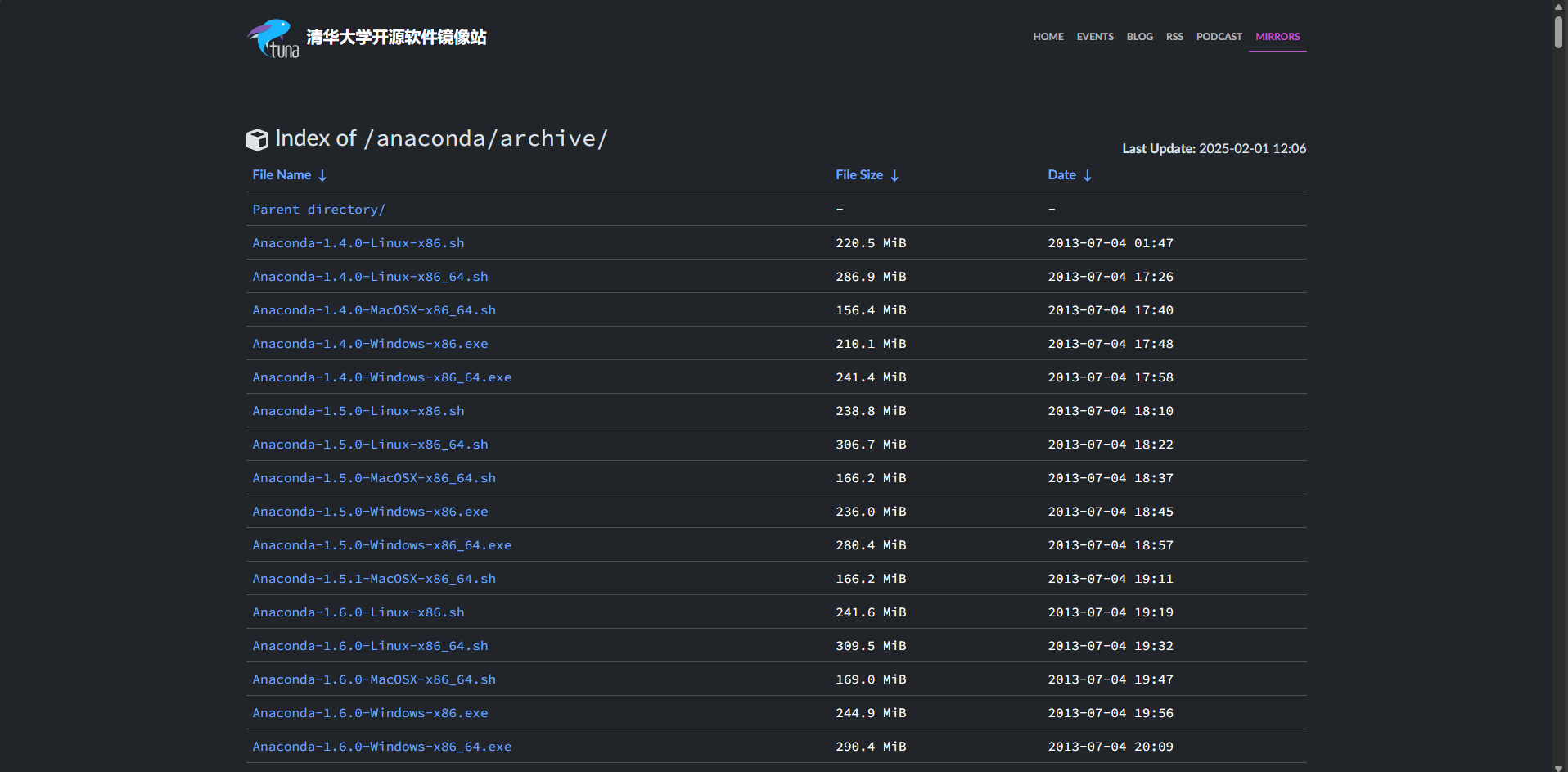Download Anaconda-1.4.0-Linux-x86_64.sh
The image size is (1568, 772).
[x=370, y=277]
